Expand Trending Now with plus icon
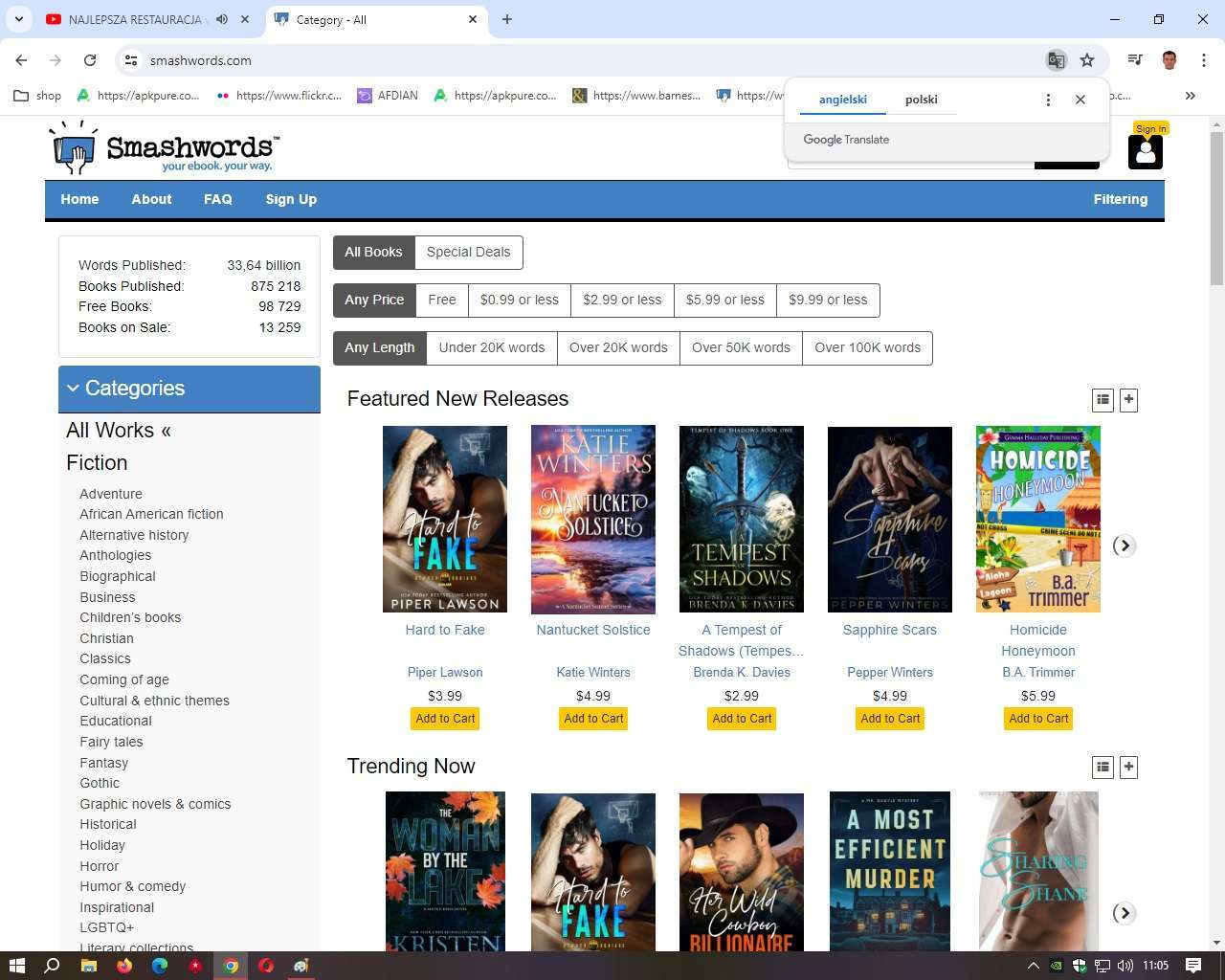Viewport: 1225px width, 980px height. 1128,767
